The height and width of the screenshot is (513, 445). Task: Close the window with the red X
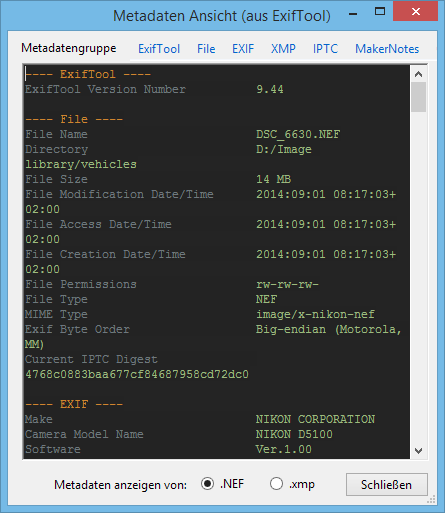(x=415, y=12)
